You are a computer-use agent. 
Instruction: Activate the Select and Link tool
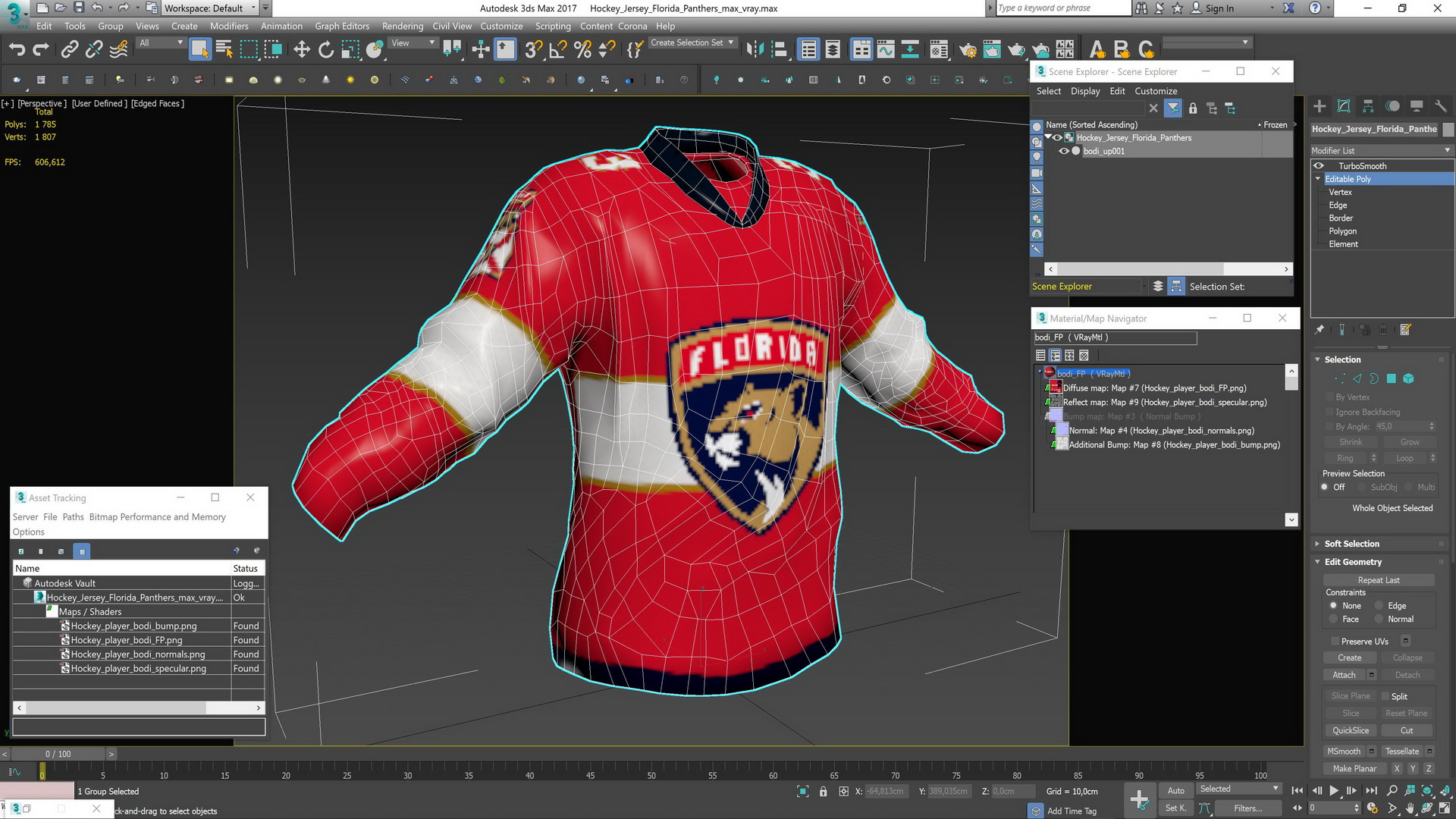pyautogui.click(x=69, y=50)
